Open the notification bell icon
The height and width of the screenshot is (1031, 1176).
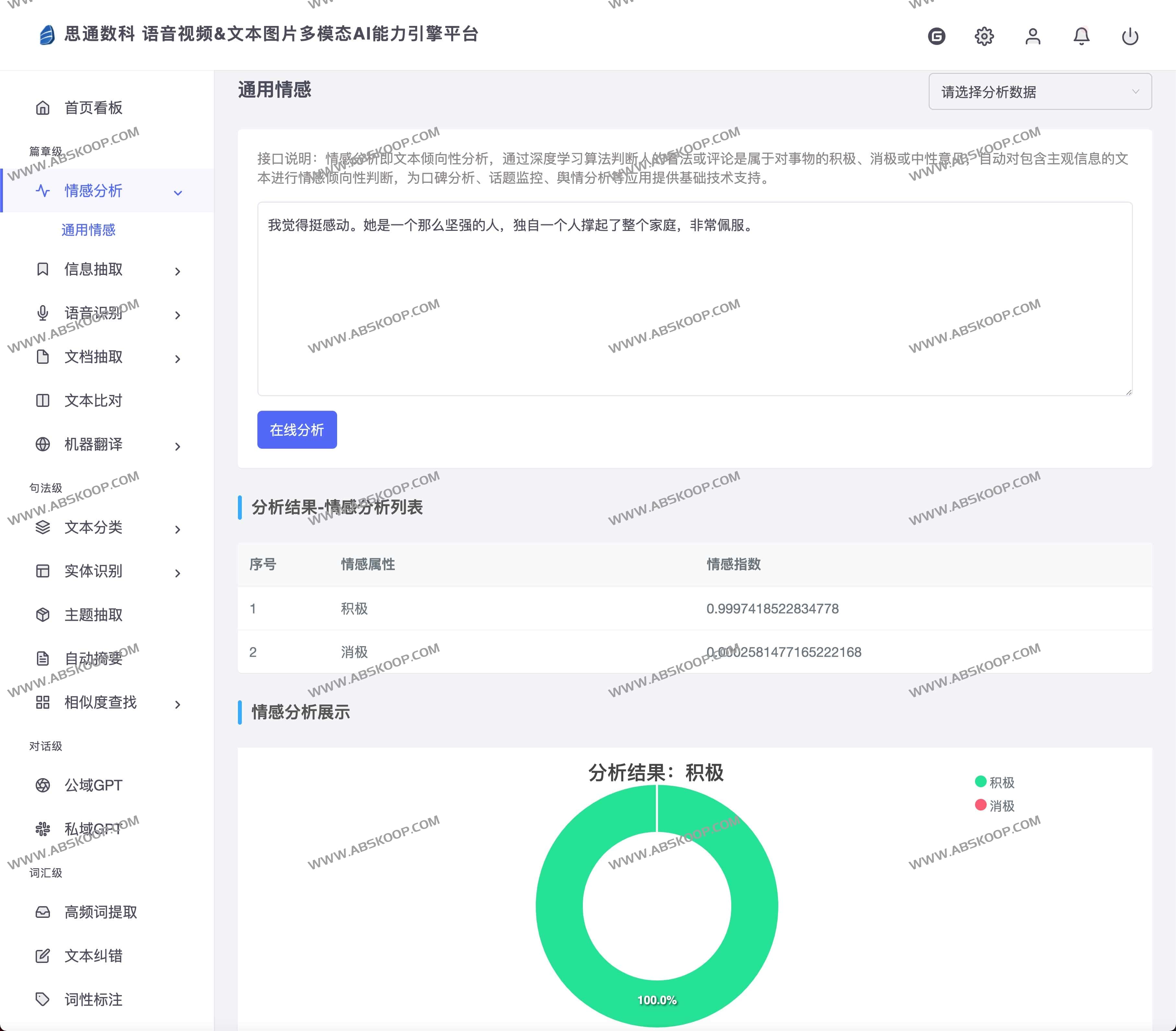1081,36
